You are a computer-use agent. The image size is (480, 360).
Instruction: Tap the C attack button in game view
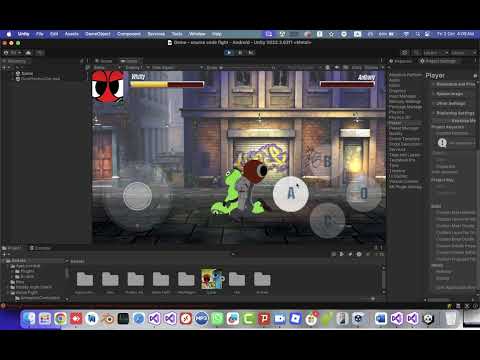[327, 220]
